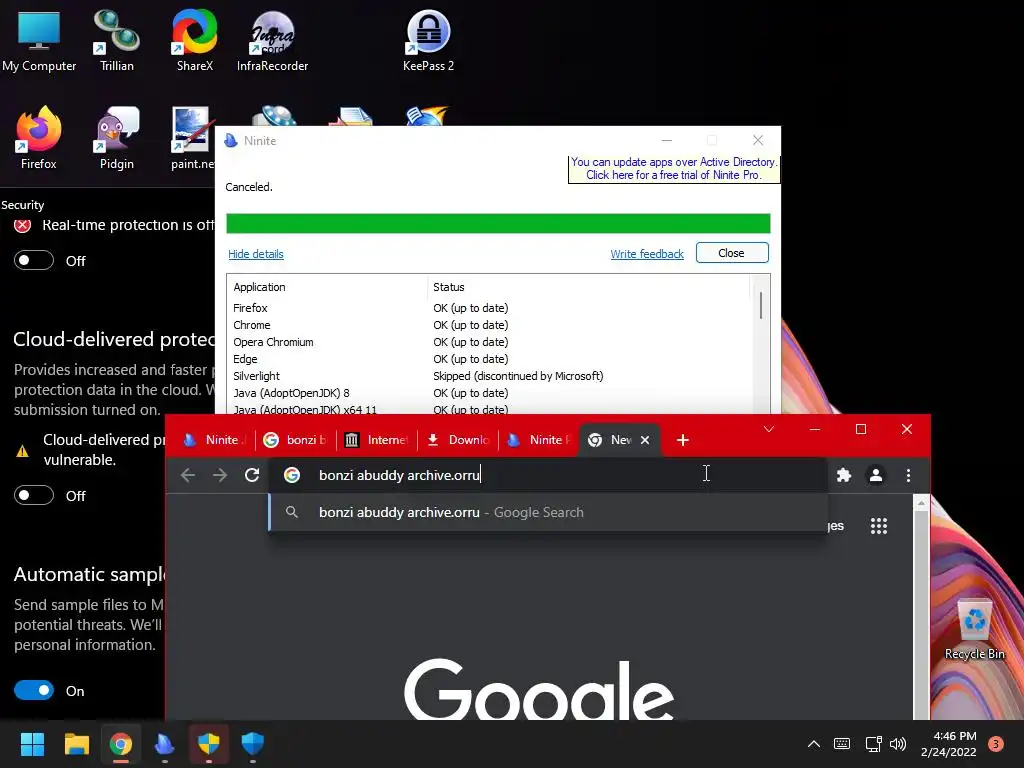The height and width of the screenshot is (768, 1024).
Task: Open clock and date in taskbar
Action: 949,744
